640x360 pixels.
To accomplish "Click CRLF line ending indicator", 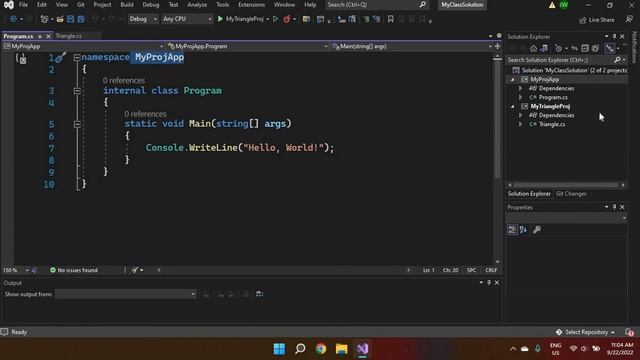I will 491,270.
